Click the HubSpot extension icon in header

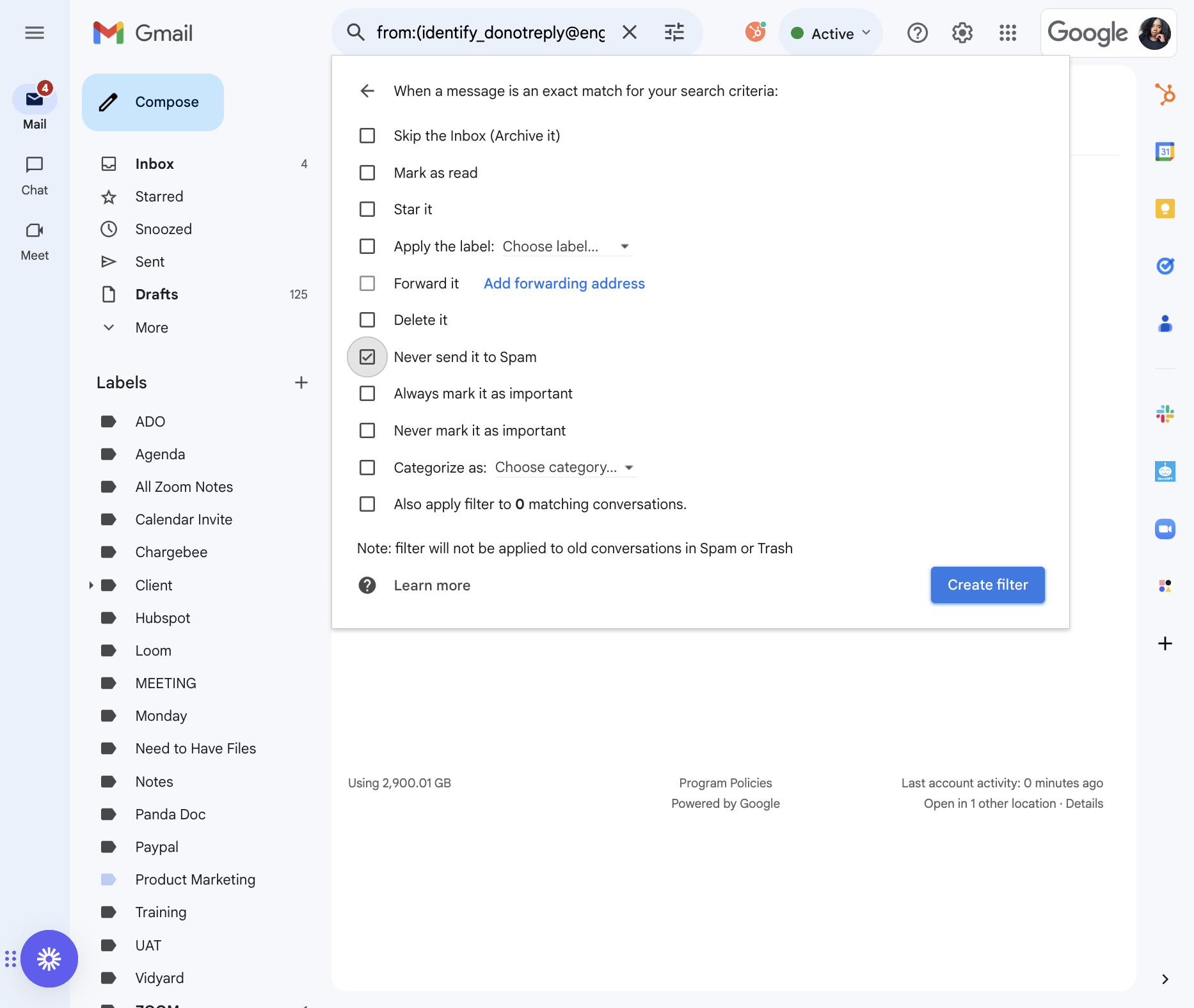click(756, 32)
